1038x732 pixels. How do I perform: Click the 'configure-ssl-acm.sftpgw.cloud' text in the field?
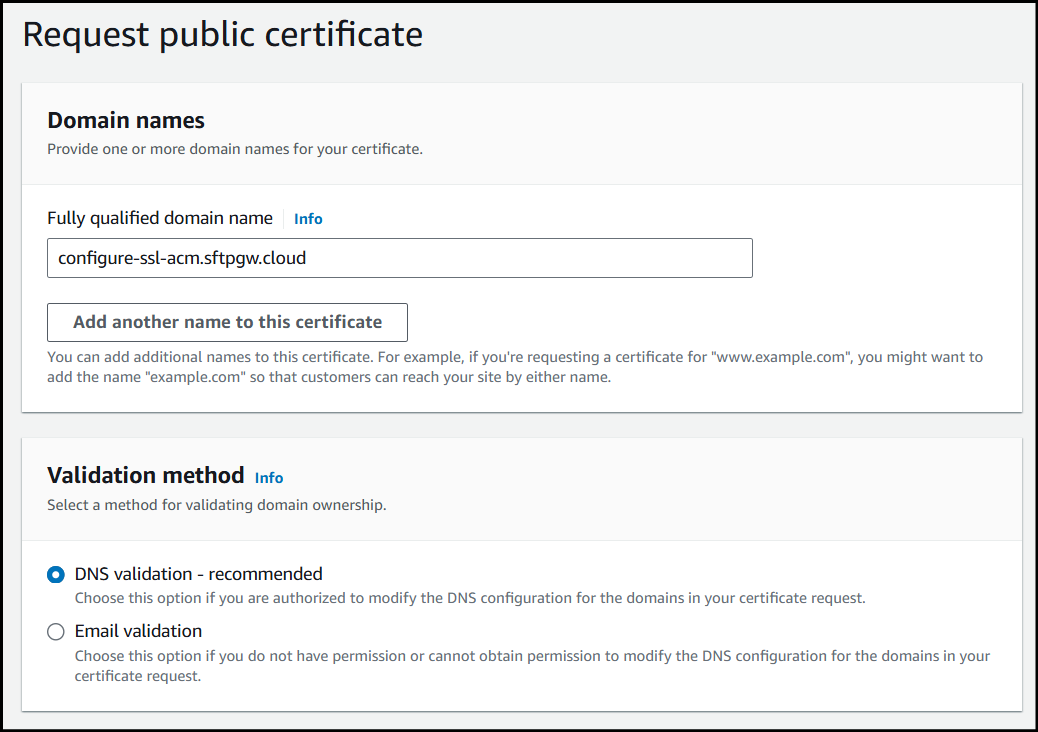(x=182, y=258)
